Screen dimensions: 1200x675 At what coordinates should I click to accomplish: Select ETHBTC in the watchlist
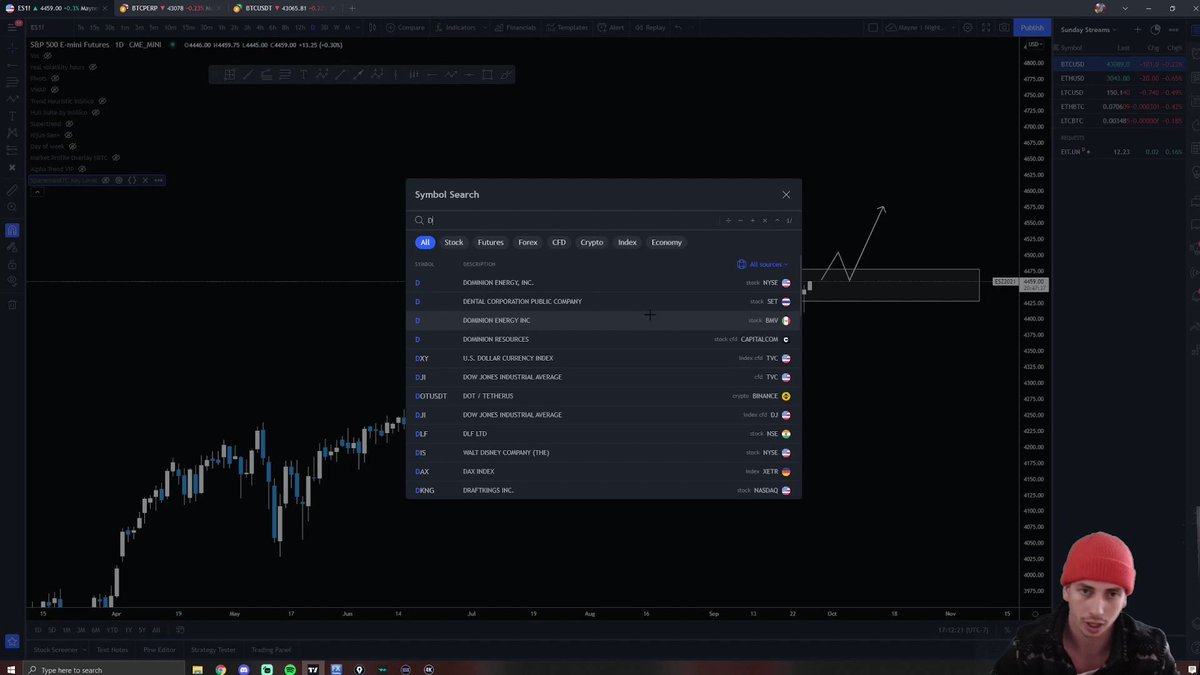(x=1120, y=107)
